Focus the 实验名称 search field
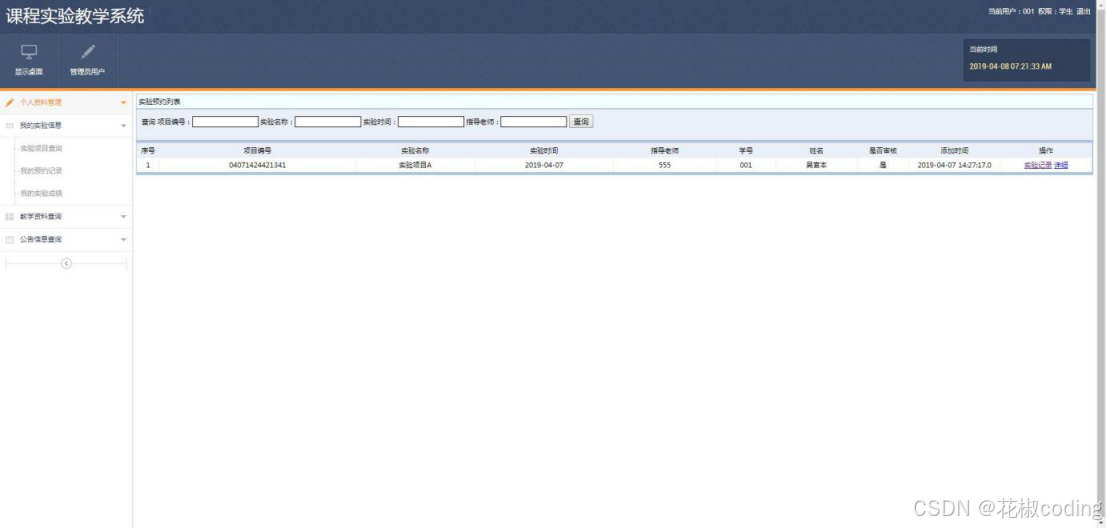The image size is (1106, 528). (328, 122)
